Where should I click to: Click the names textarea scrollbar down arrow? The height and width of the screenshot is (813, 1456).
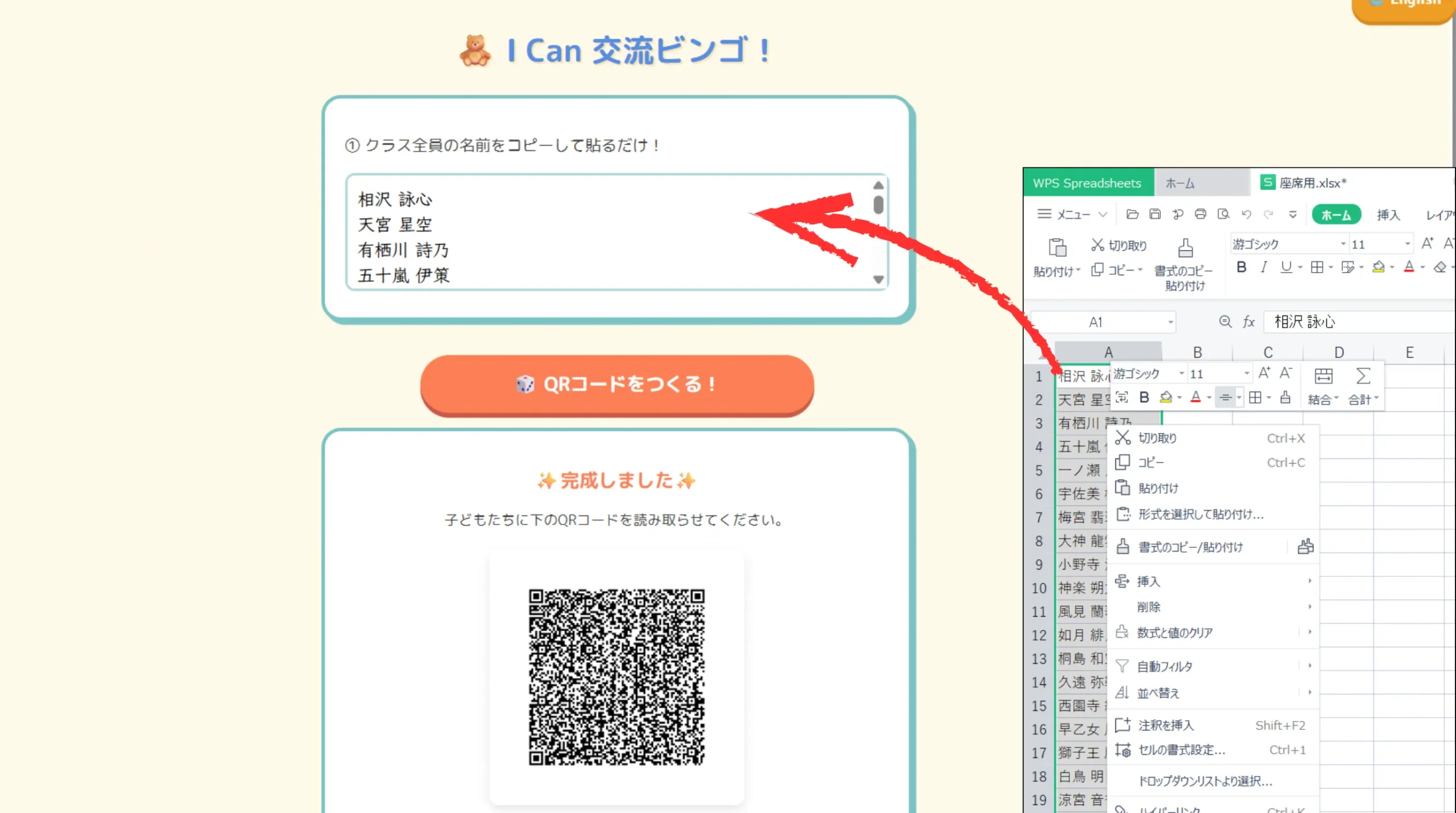(878, 279)
